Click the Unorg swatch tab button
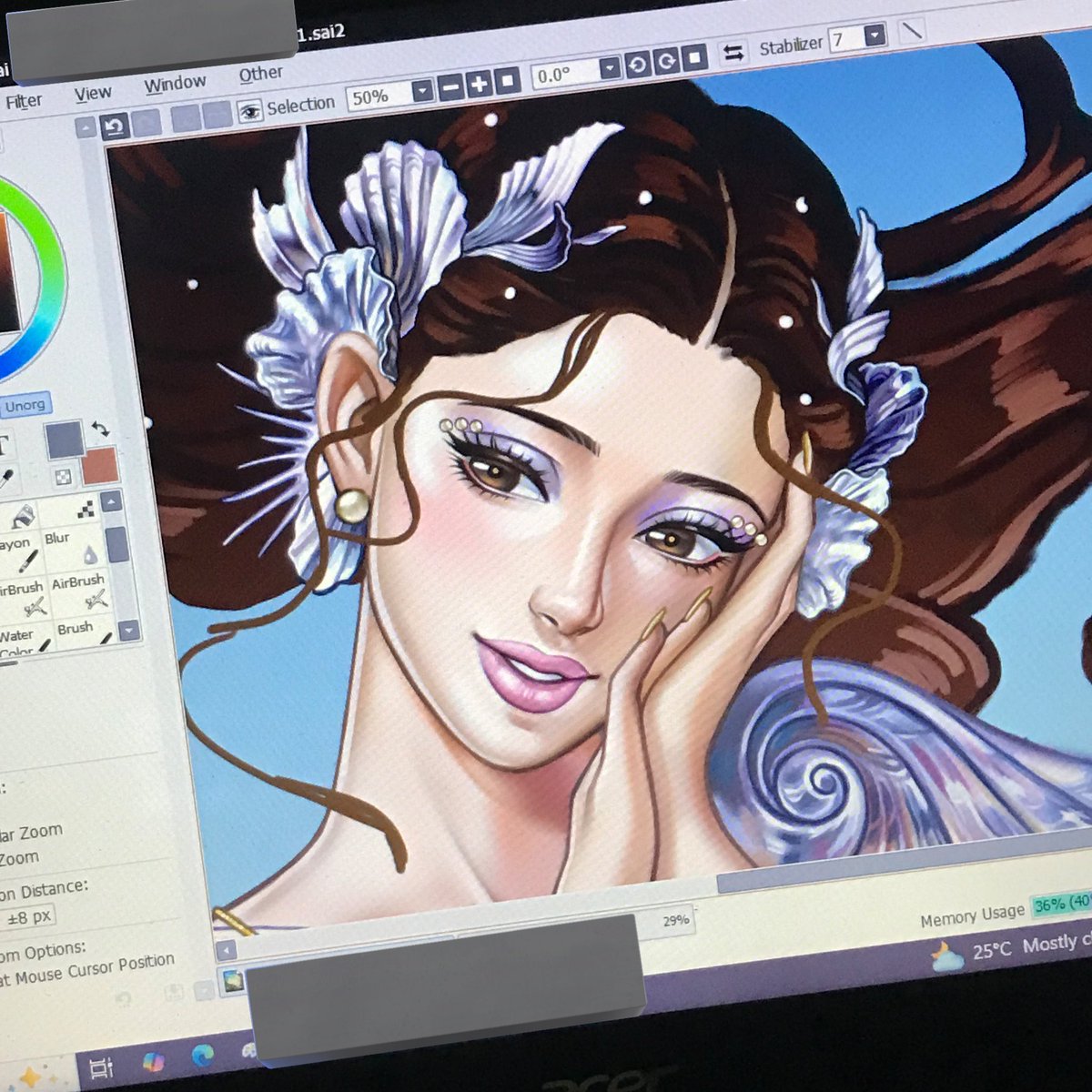The height and width of the screenshot is (1092, 1092). [25, 406]
